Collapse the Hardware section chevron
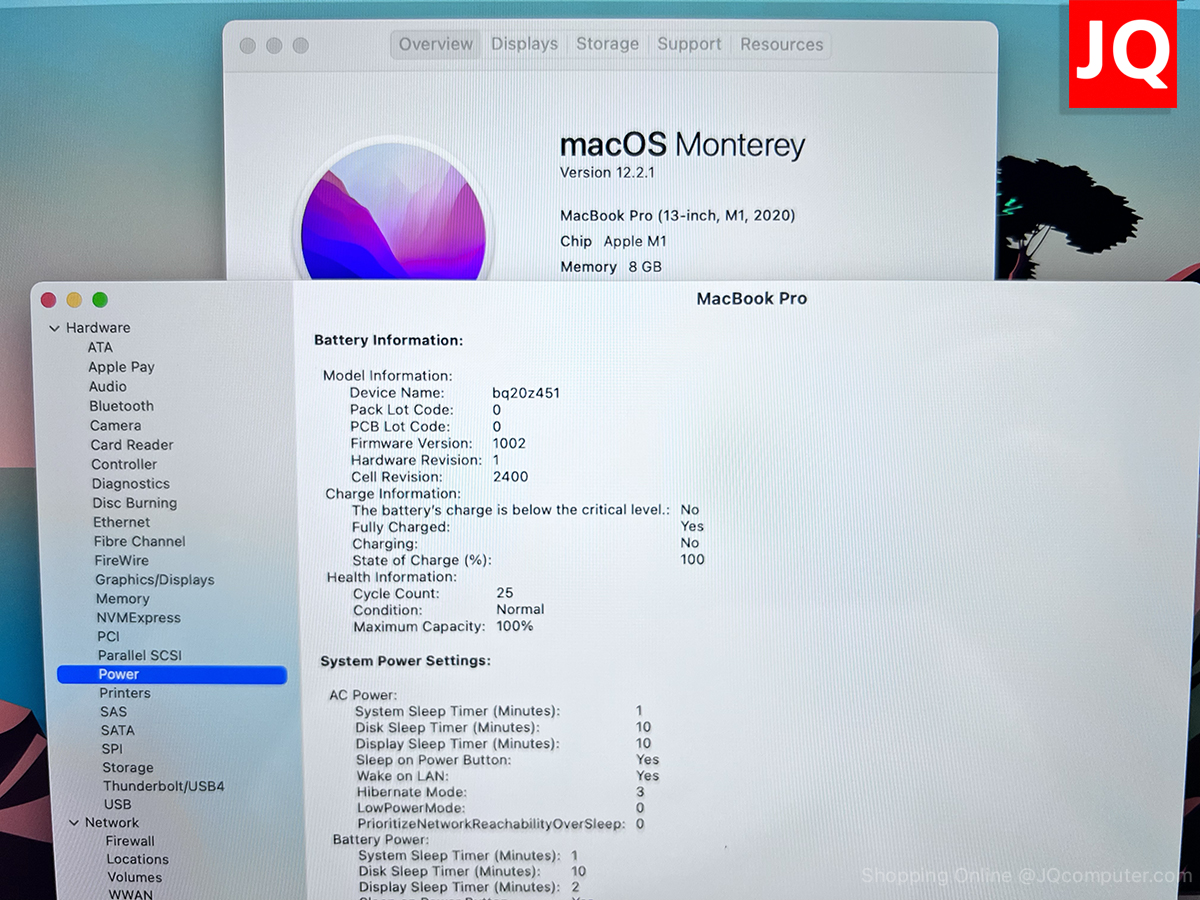This screenshot has width=1200, height=900. 53,328
